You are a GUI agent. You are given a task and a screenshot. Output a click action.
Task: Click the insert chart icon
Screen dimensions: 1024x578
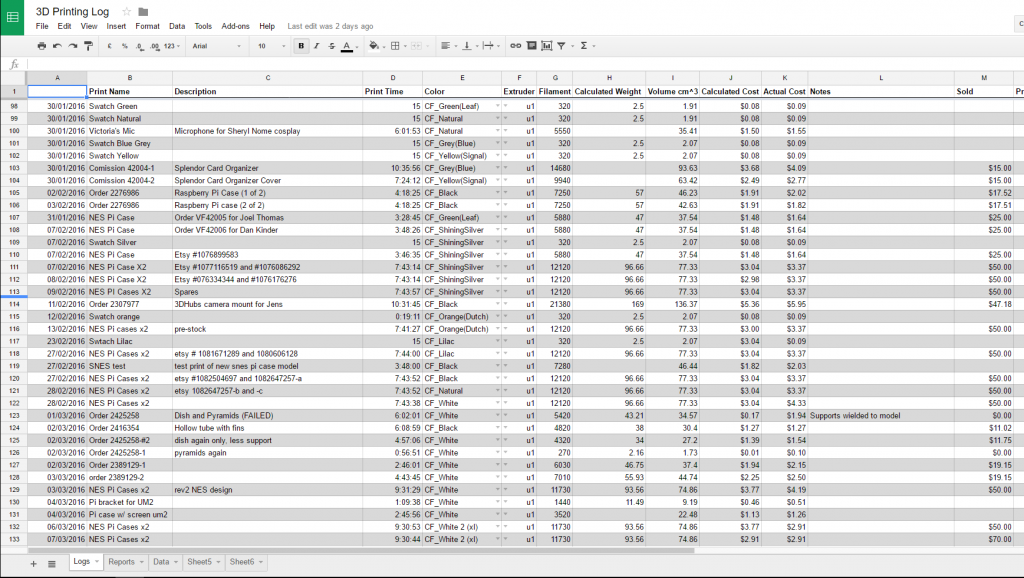[x=546, y=46]
